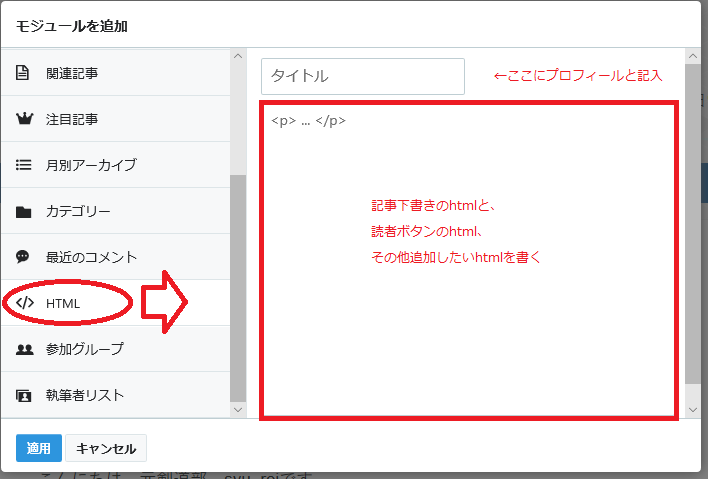
Task: Click the author card icon beside 執筆者リスト
Action: [x=23, y=395]
